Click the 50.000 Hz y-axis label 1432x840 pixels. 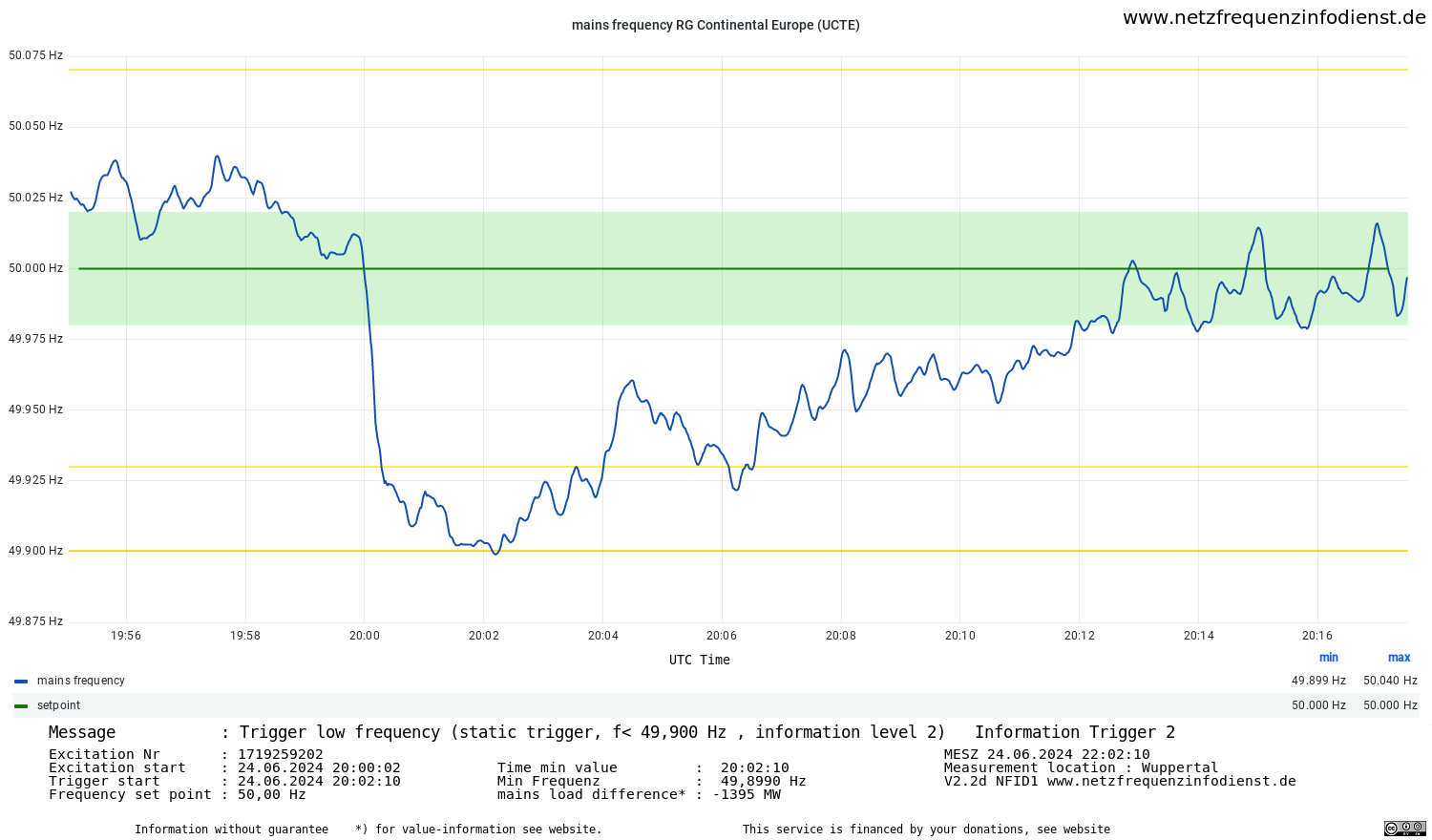point(35,268)
